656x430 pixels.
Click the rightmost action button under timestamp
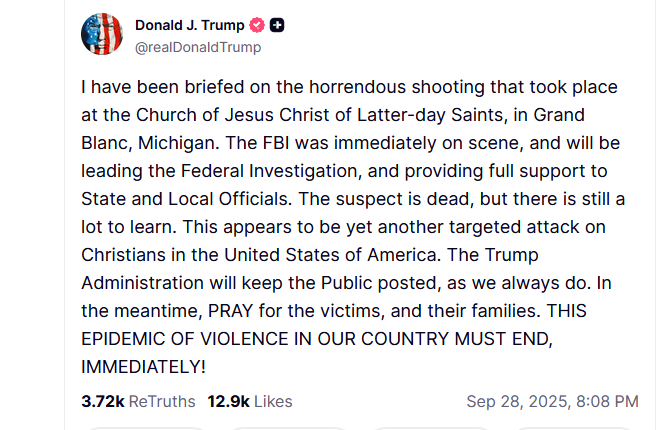coord(573,428)
